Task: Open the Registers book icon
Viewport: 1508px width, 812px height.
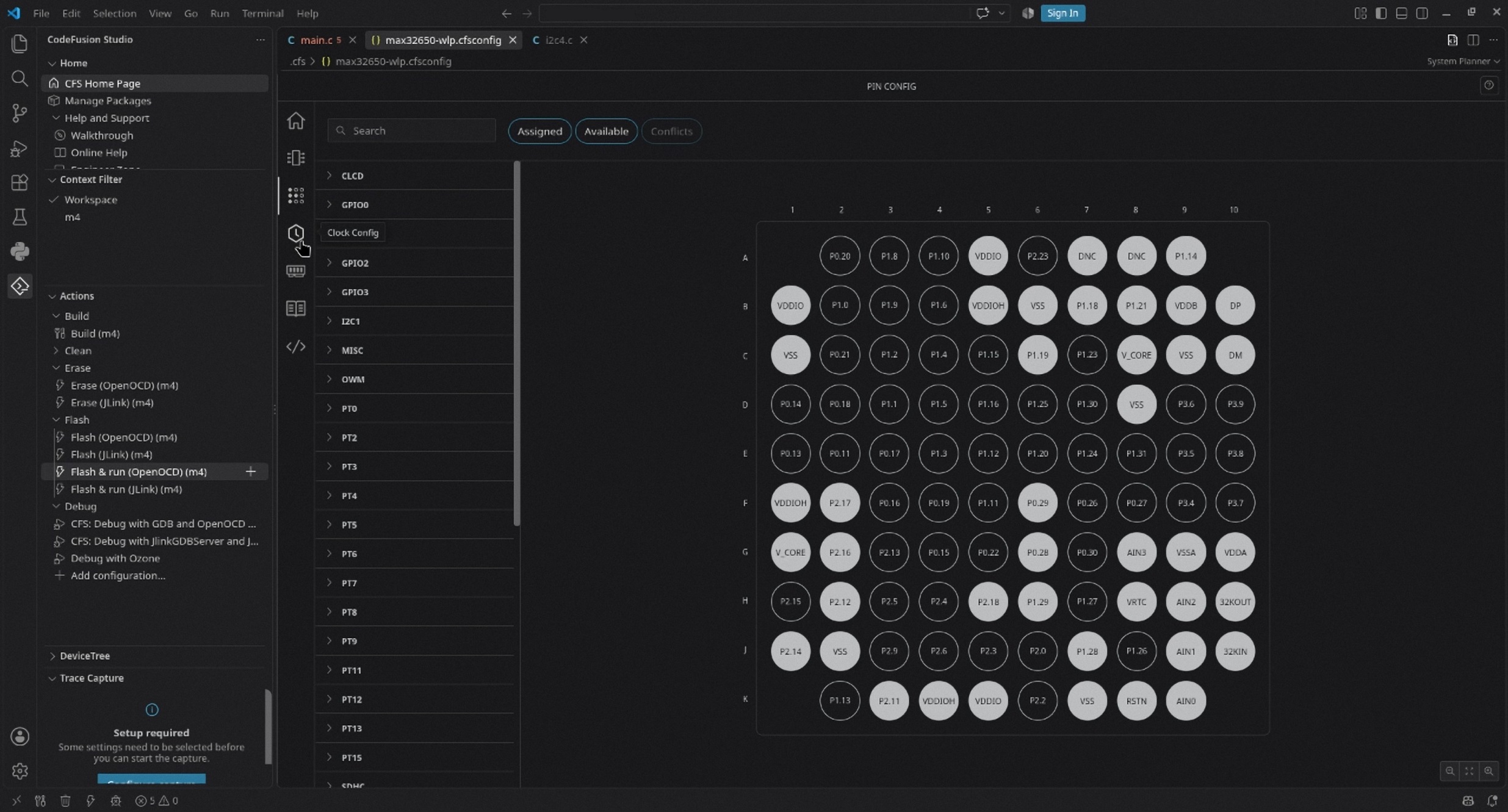Action: [296, 308]
